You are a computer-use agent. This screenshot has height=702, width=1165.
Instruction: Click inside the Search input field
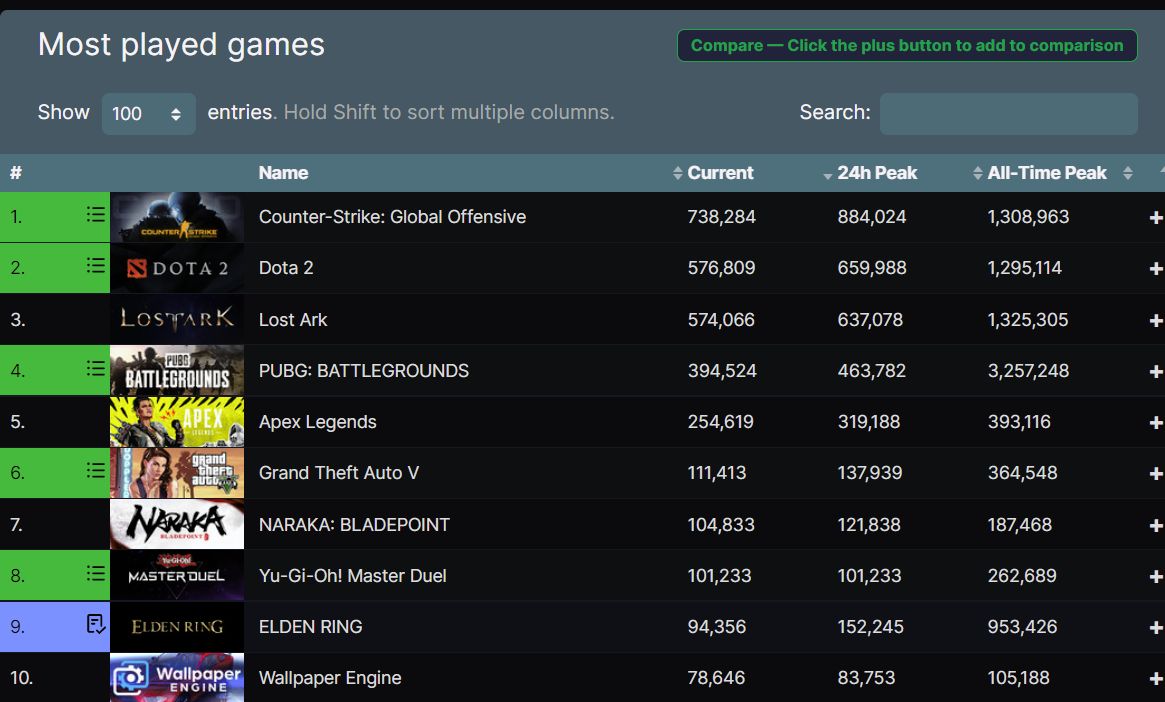coord(1007,113)
